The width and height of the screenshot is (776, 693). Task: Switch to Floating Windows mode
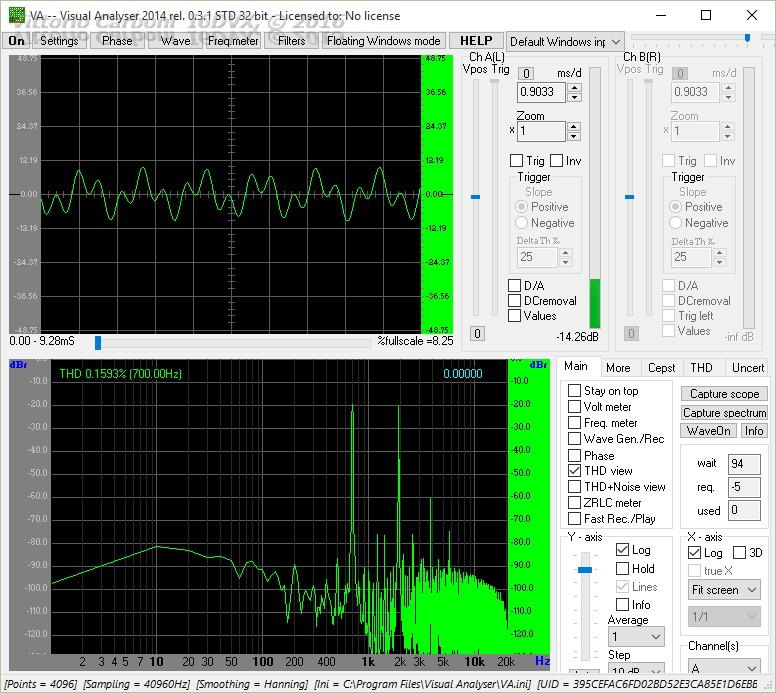tap(384, 41)
